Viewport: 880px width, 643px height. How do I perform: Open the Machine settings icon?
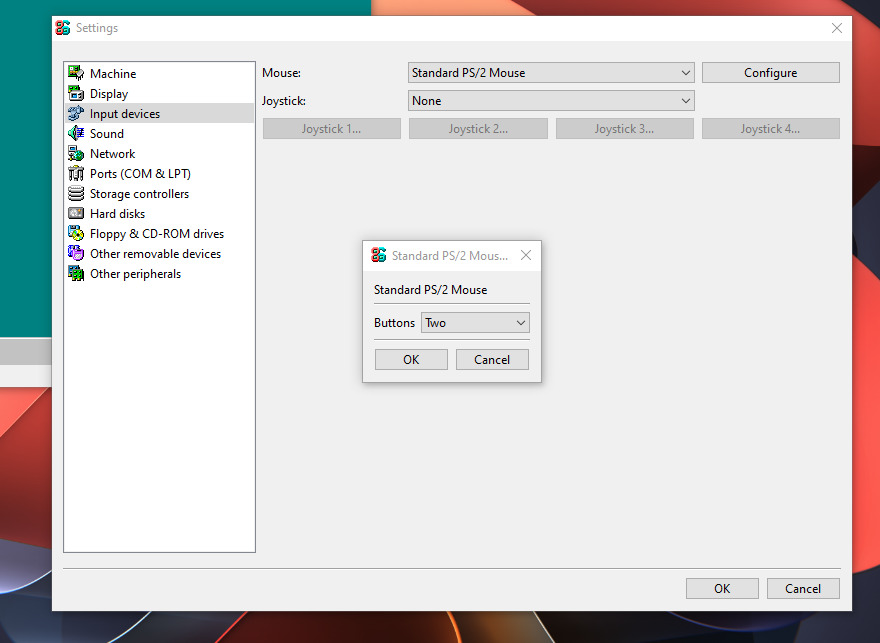point(76,73)
